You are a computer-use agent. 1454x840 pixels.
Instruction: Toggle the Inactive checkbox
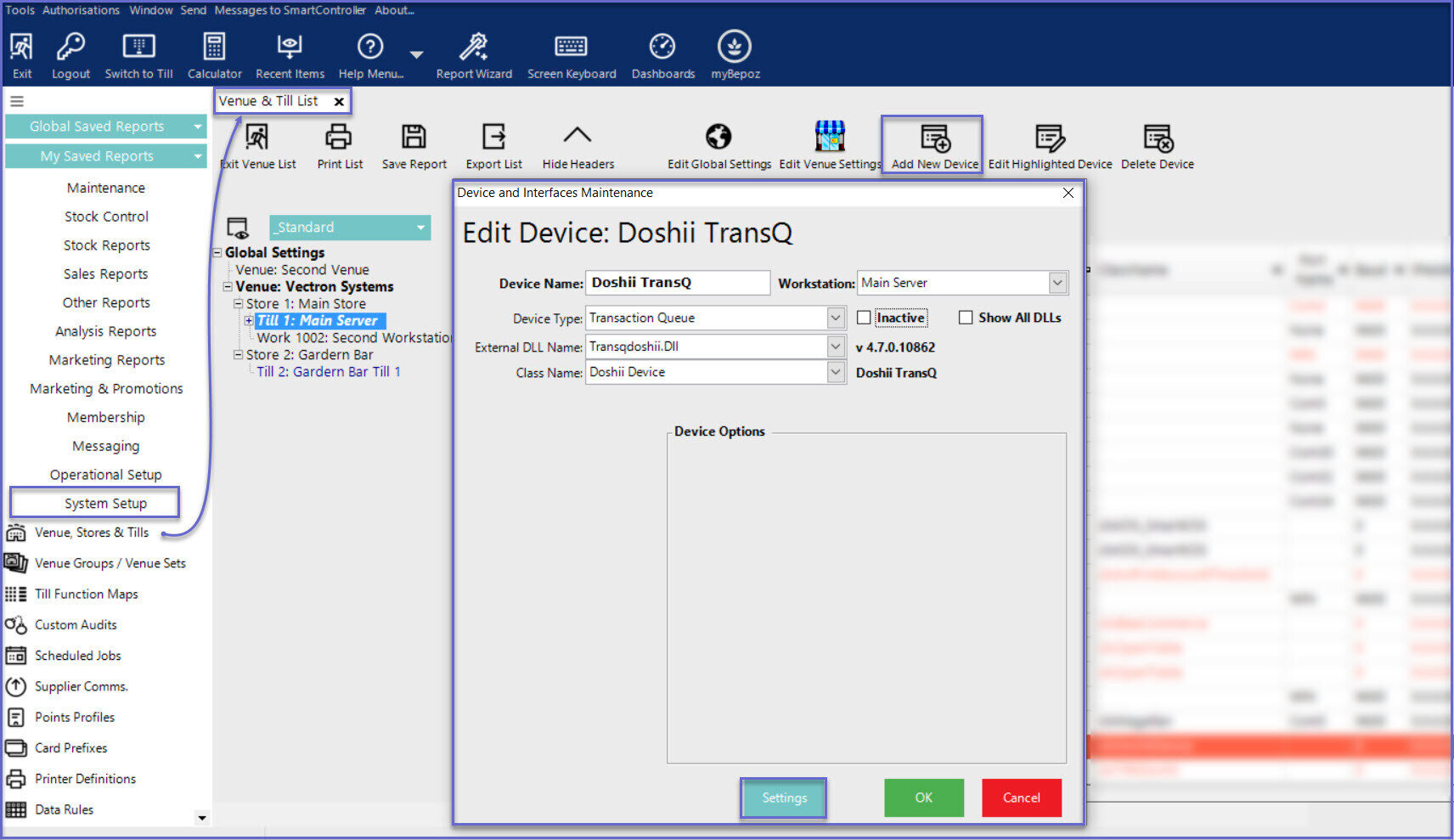coord(864,318)
